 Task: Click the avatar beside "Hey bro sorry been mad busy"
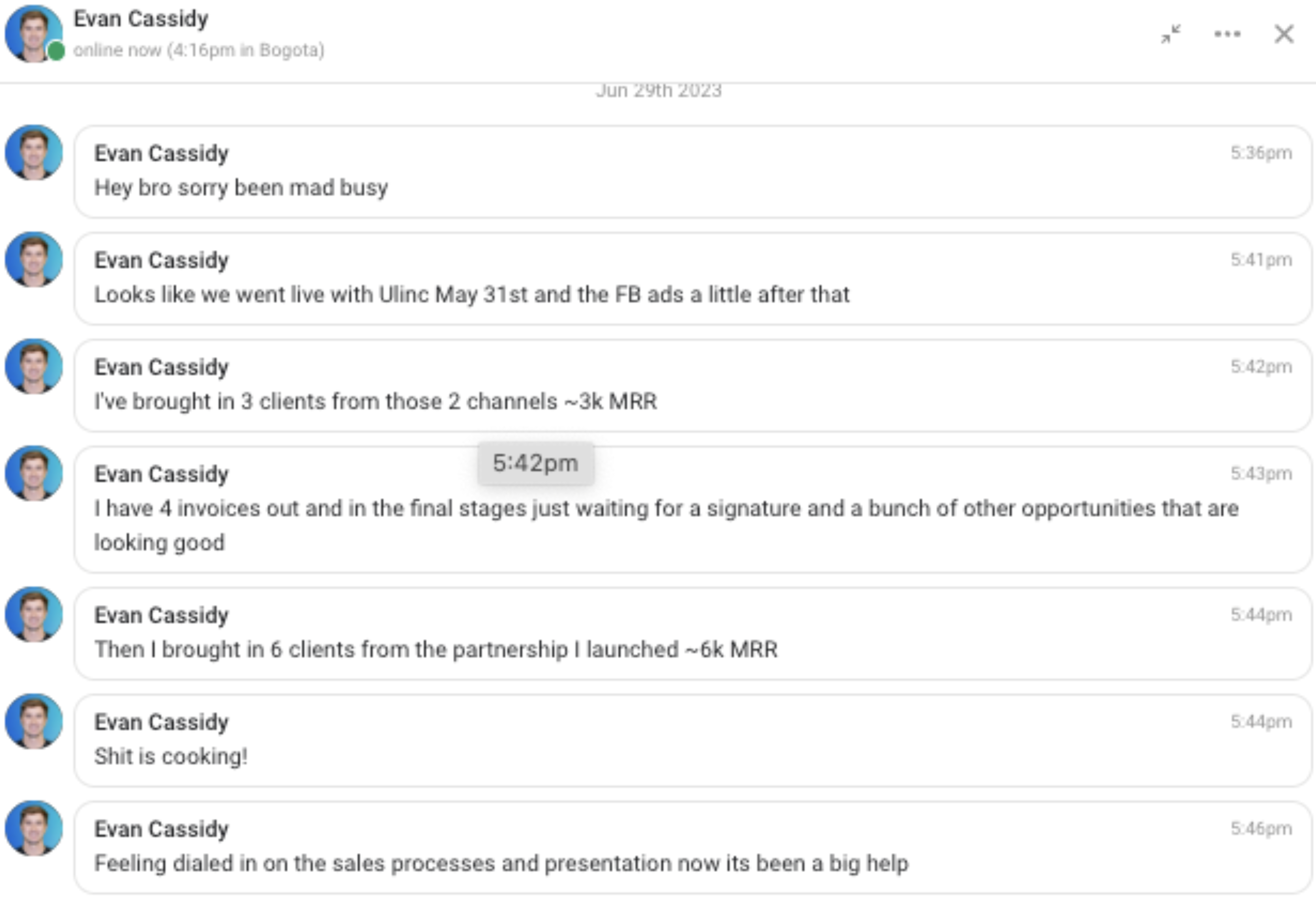[34, 153]
